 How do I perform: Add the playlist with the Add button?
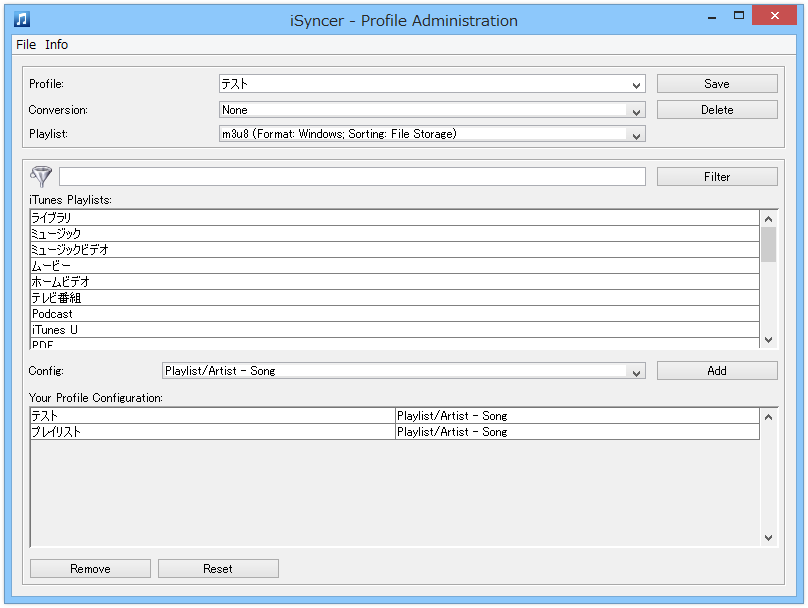(717, 371)
